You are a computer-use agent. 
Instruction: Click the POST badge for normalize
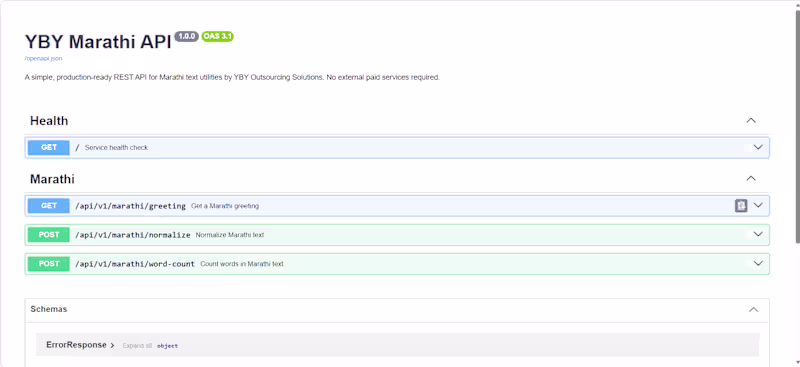49,235
